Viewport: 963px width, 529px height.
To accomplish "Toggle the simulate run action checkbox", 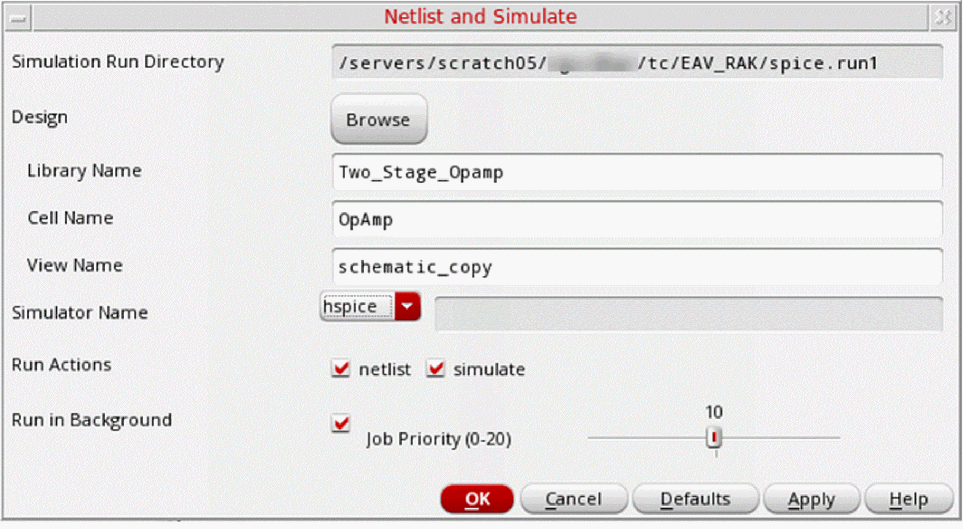I will 435,369.
